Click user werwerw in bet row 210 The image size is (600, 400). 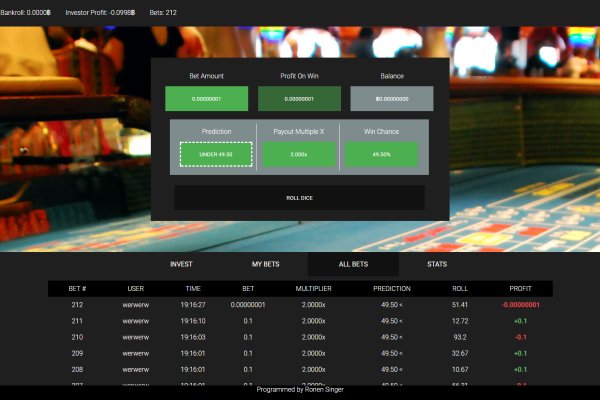coord(135,337)
